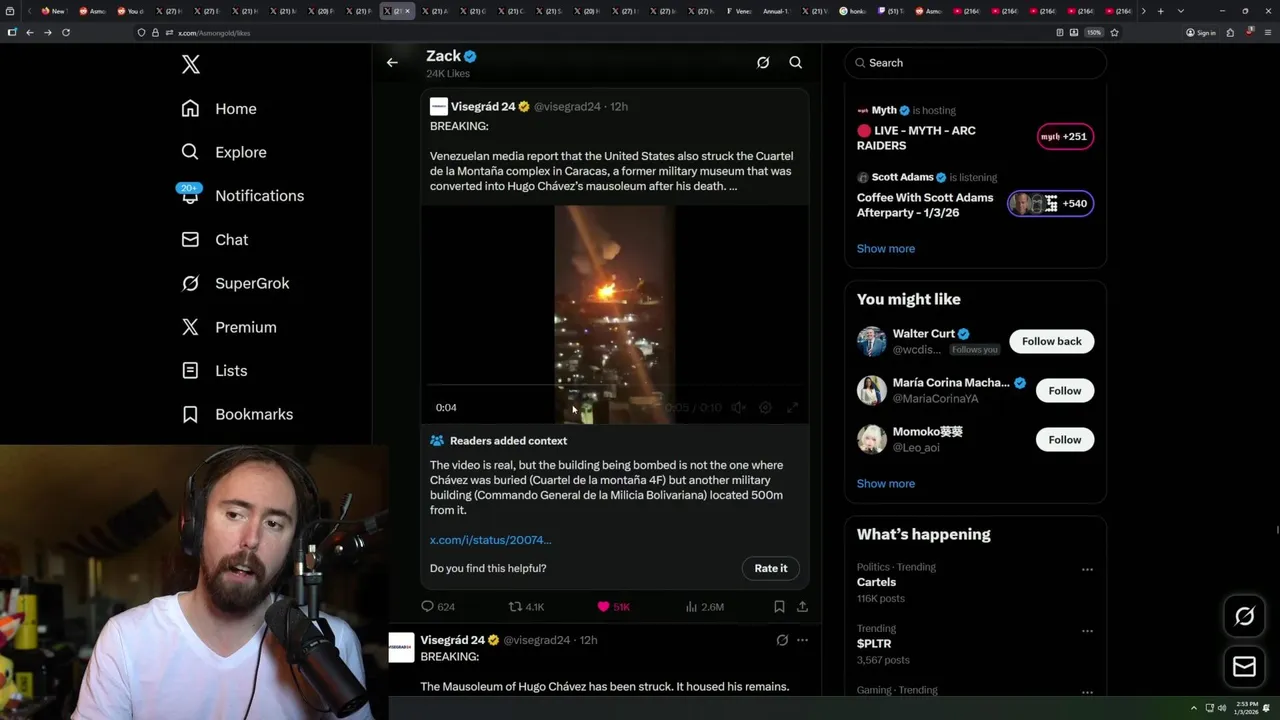Click search icon in Zack header
This screenshot has width=1280, height=720.
pyautogui.click(x=796, y=62)
